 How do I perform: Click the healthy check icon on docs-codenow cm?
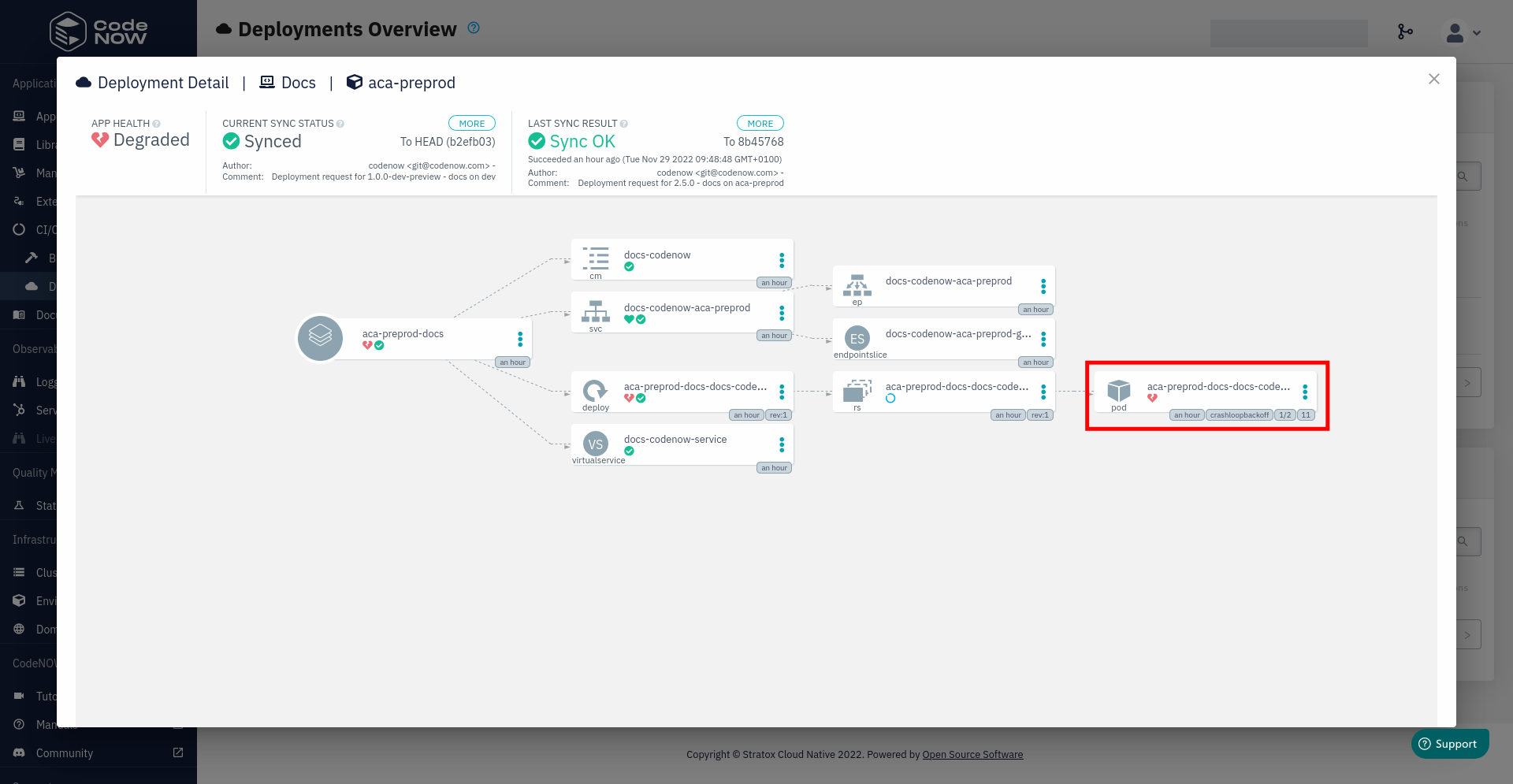point(629,267)
